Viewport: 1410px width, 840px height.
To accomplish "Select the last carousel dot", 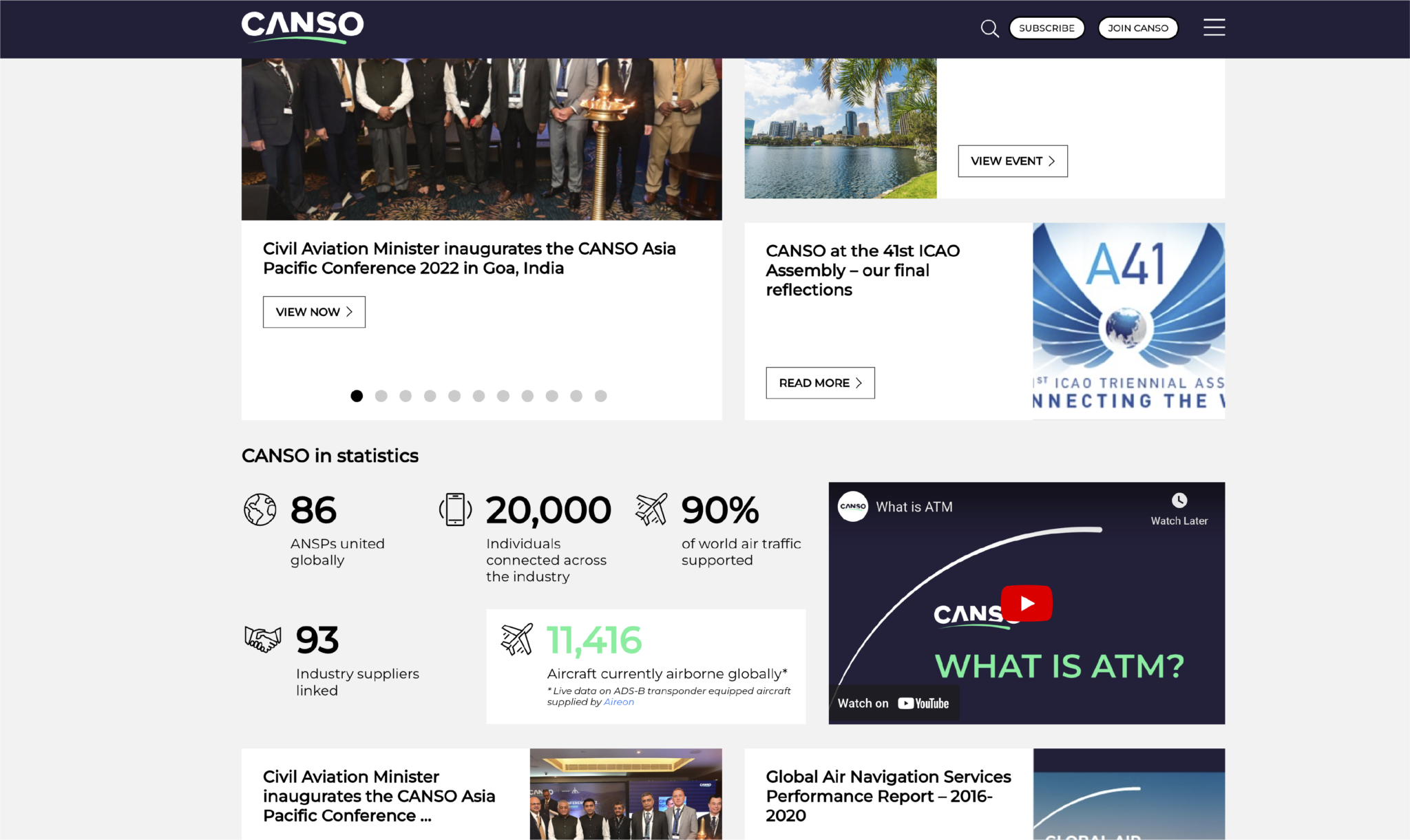I will click(x=600, y=396).
